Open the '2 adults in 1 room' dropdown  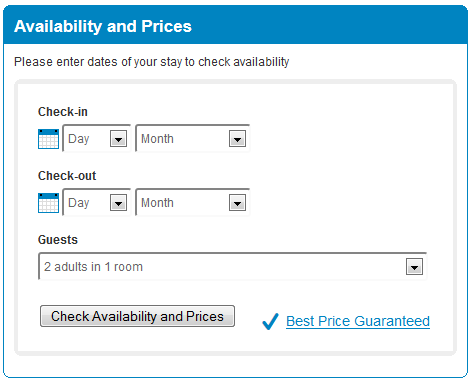233,266
